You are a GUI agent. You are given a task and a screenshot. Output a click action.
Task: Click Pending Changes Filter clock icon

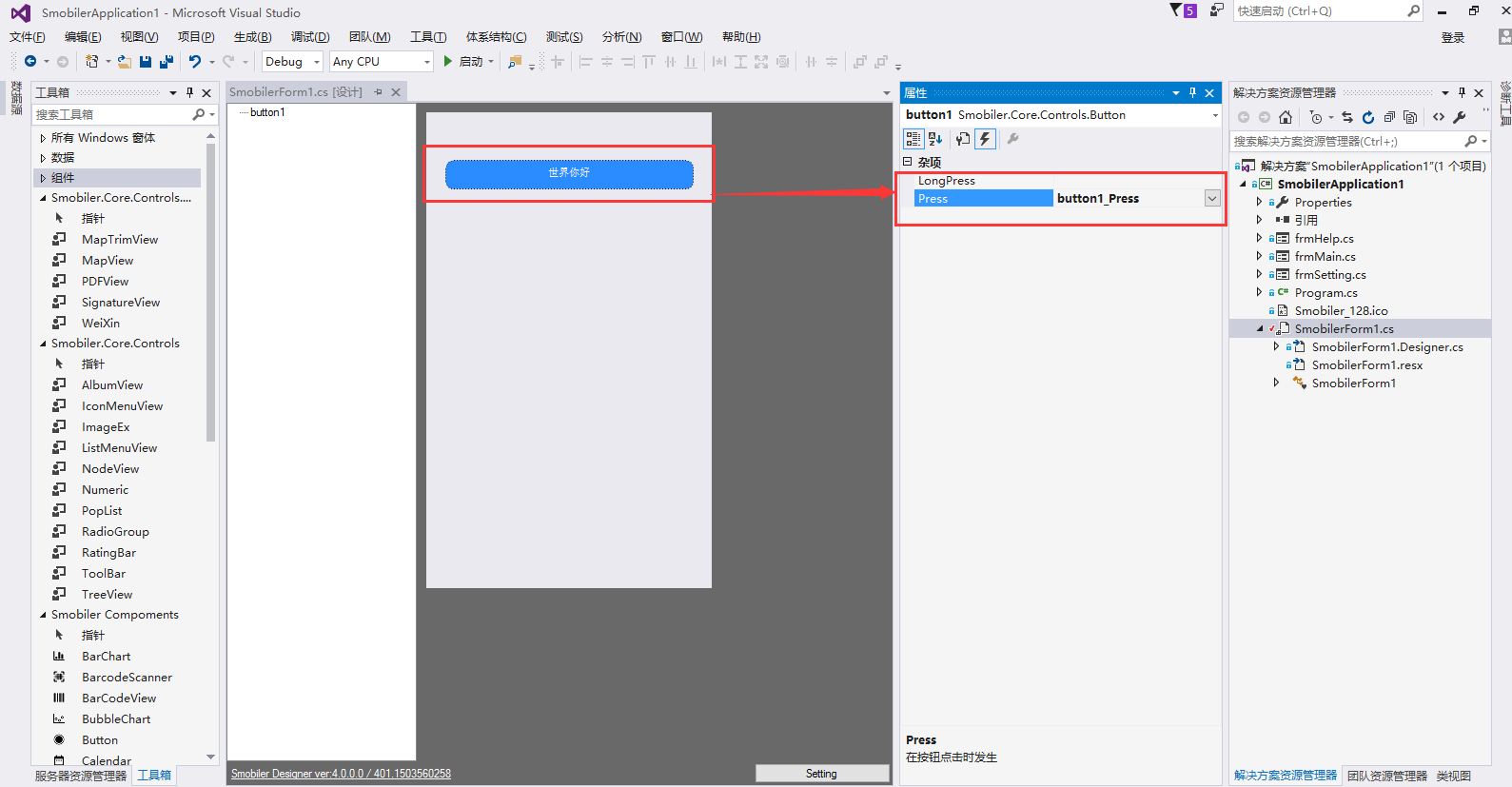click(x=1316, y=117)
